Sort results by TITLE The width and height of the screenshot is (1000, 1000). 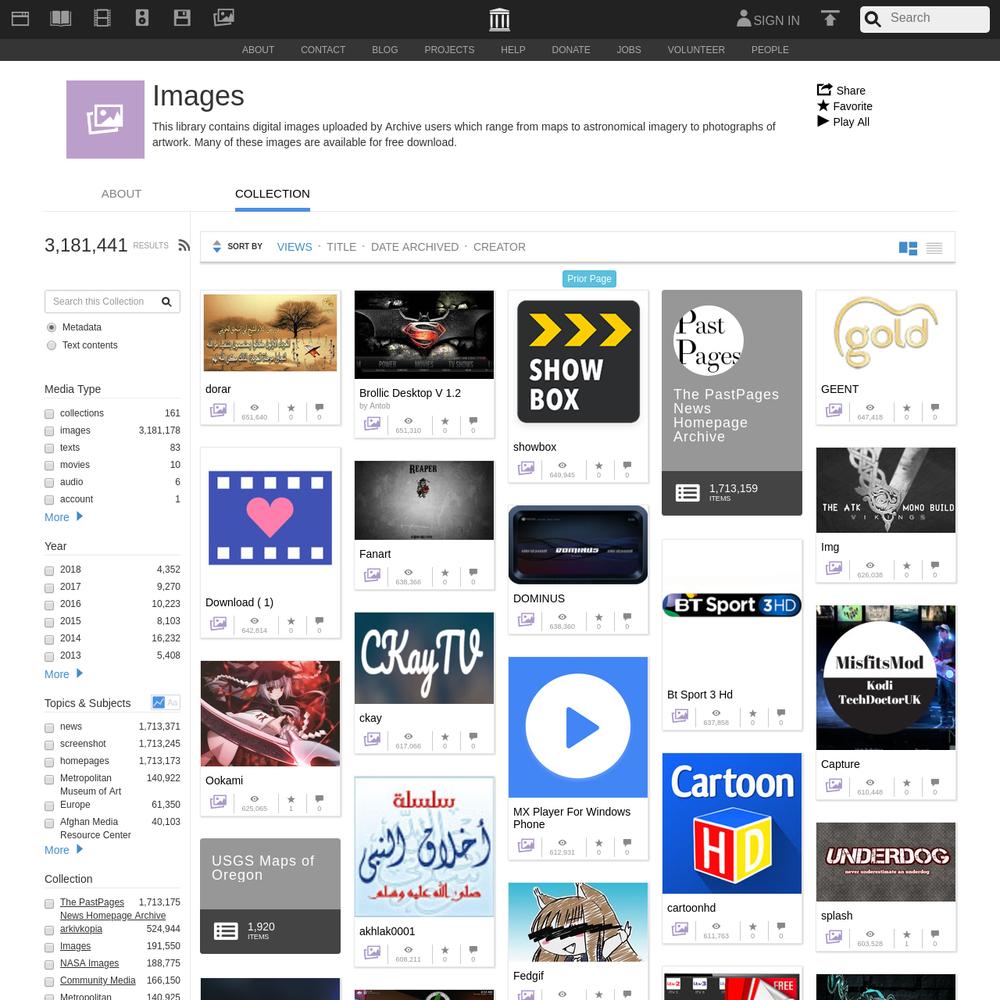[341, 247]
